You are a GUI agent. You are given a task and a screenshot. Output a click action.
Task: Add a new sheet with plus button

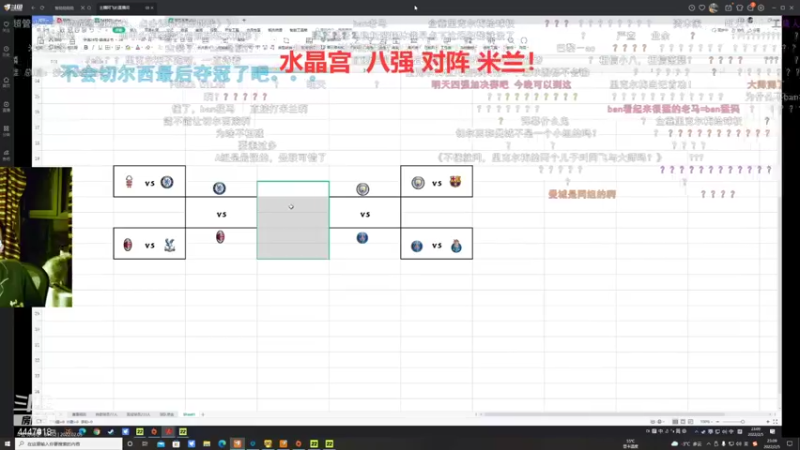tap(203, 414)
